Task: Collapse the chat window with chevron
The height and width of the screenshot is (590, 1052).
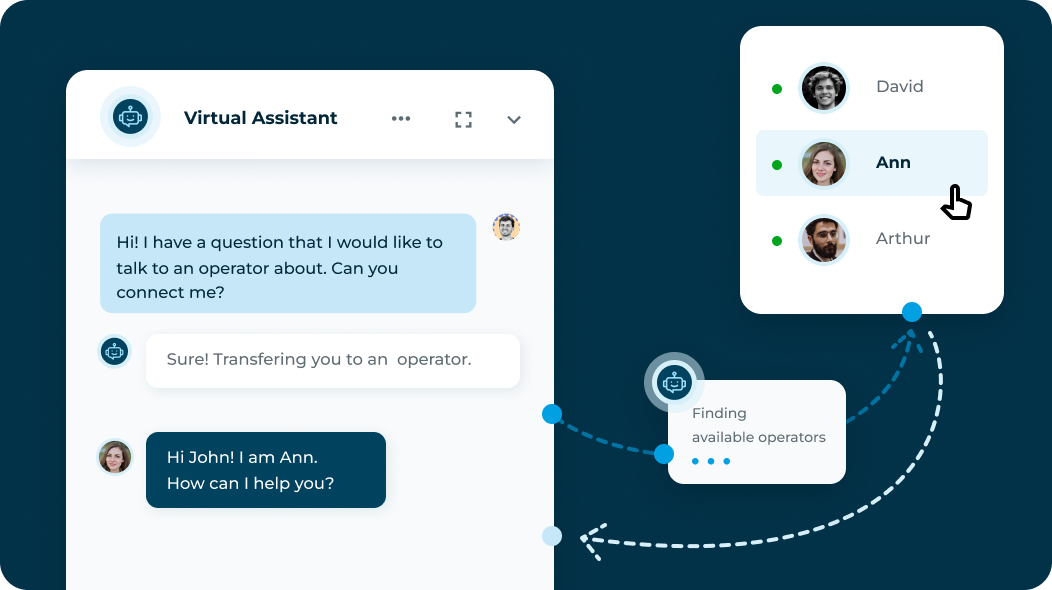Action: coord(514,120)
